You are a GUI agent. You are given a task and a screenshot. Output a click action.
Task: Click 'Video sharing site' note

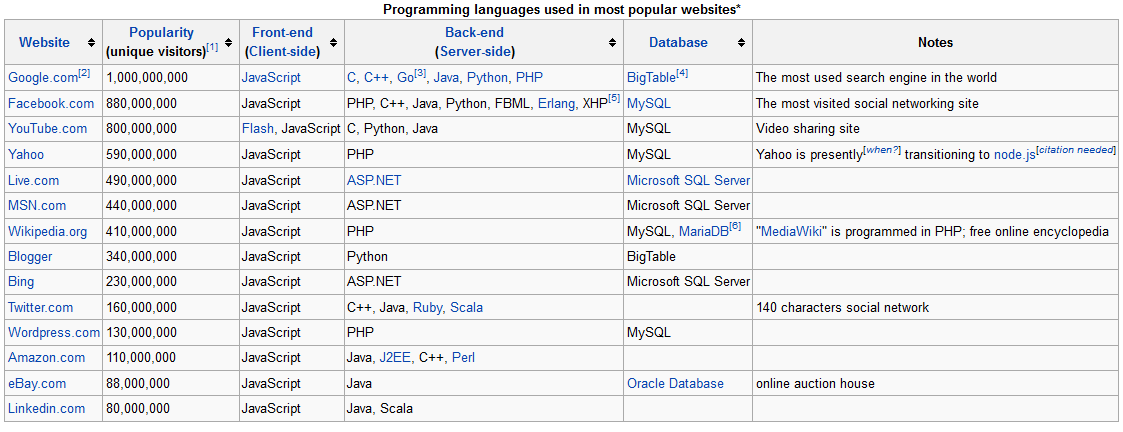tap(808, 129)
